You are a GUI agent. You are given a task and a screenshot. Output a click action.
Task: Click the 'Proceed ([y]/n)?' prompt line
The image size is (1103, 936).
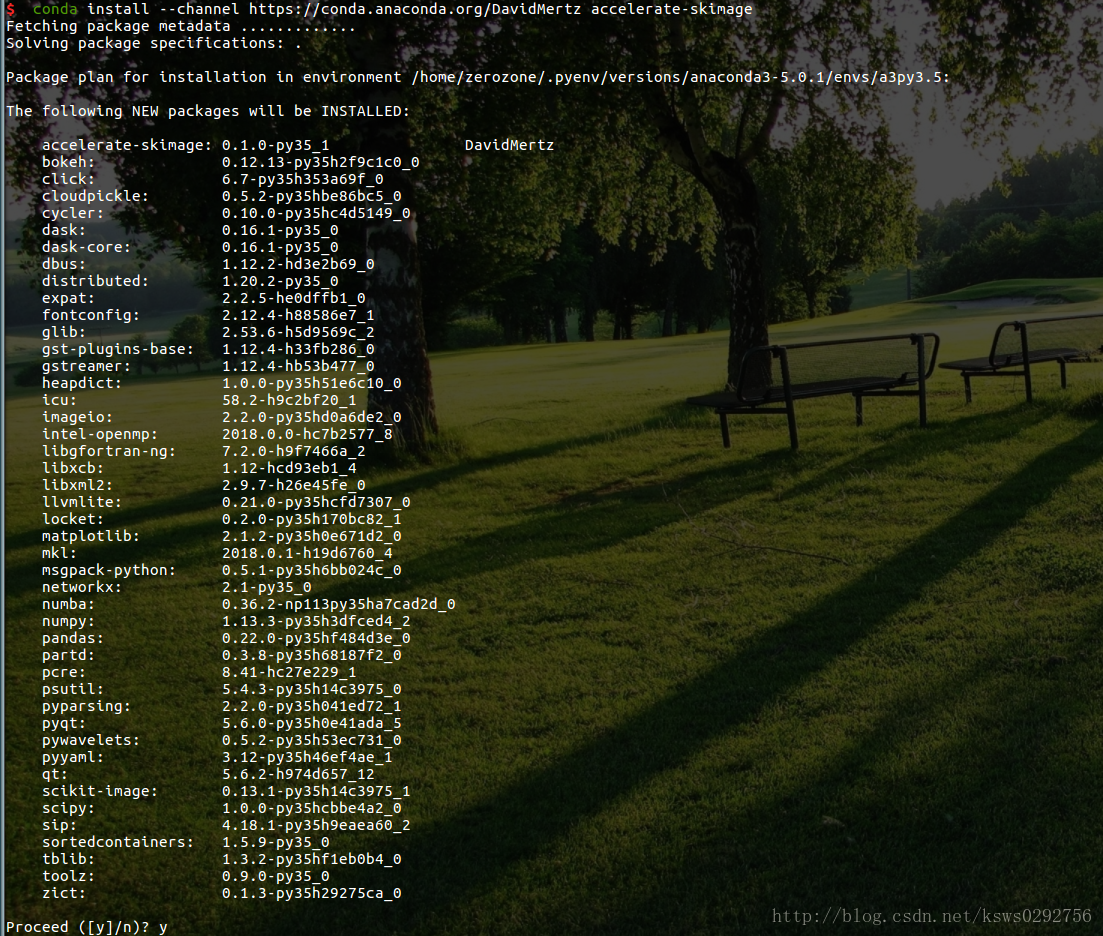[87, 927]
